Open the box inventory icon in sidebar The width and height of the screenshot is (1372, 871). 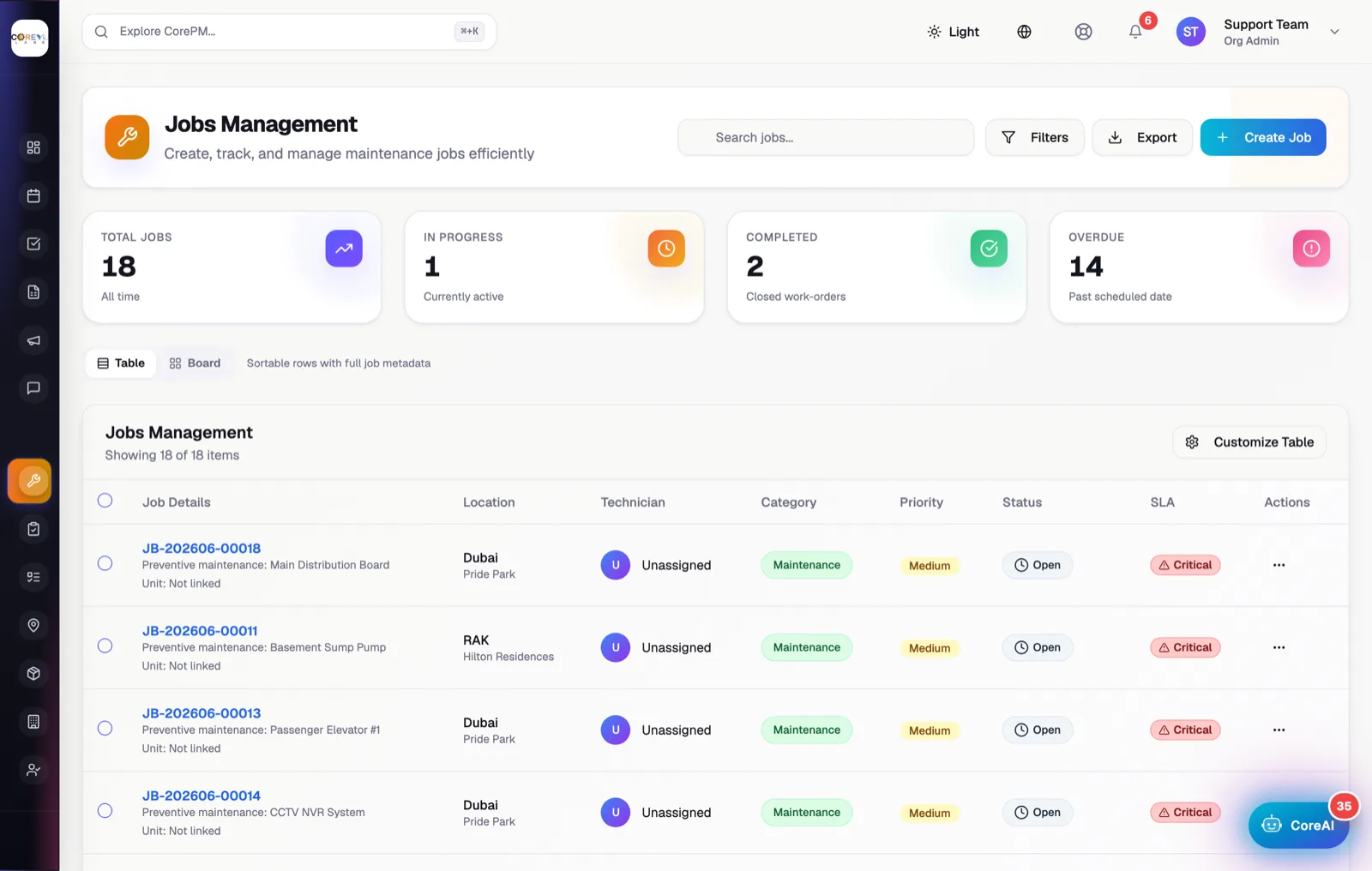click(x=33, y=673)
